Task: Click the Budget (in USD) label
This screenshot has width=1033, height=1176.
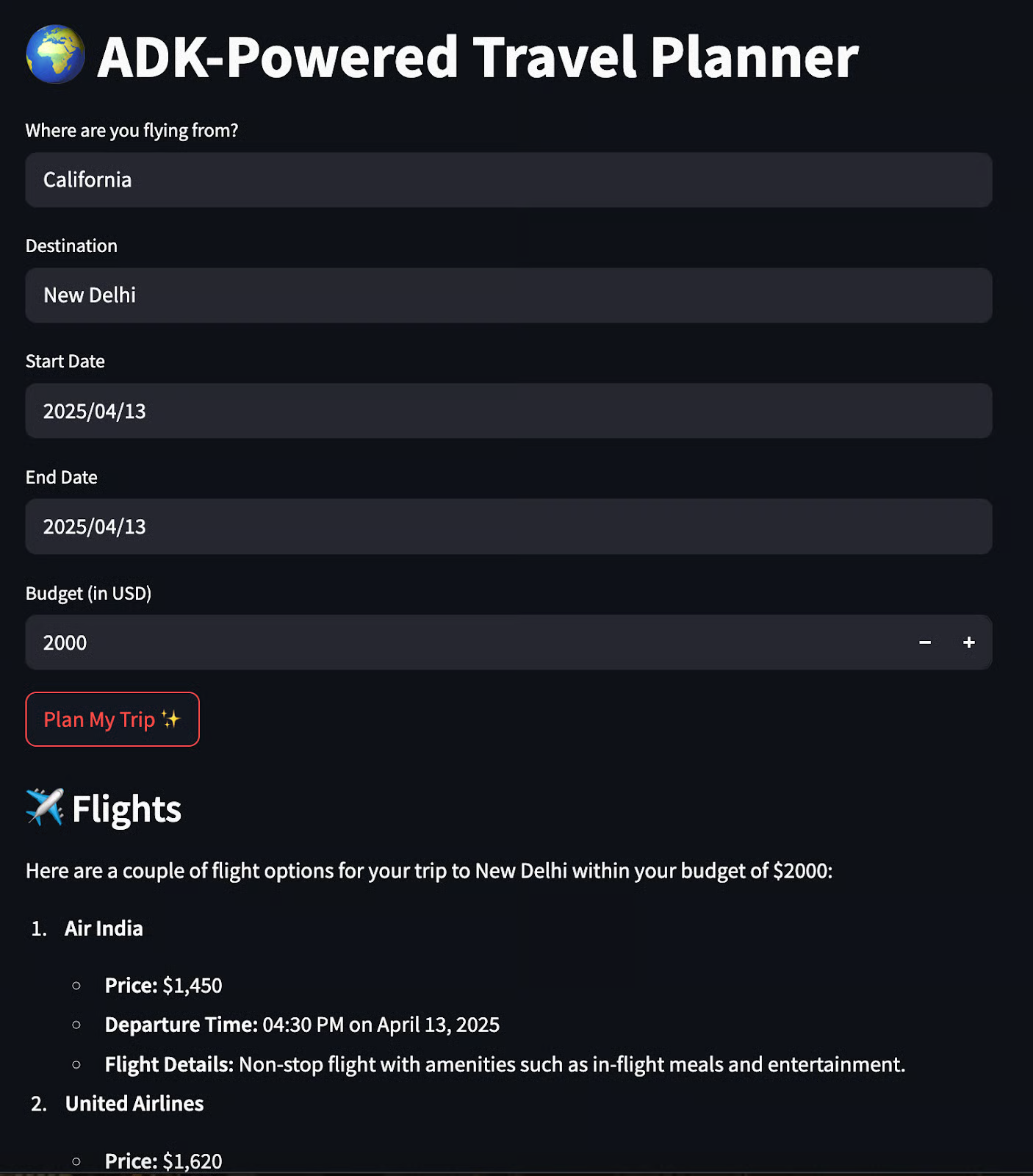Action: click(88, 593)
